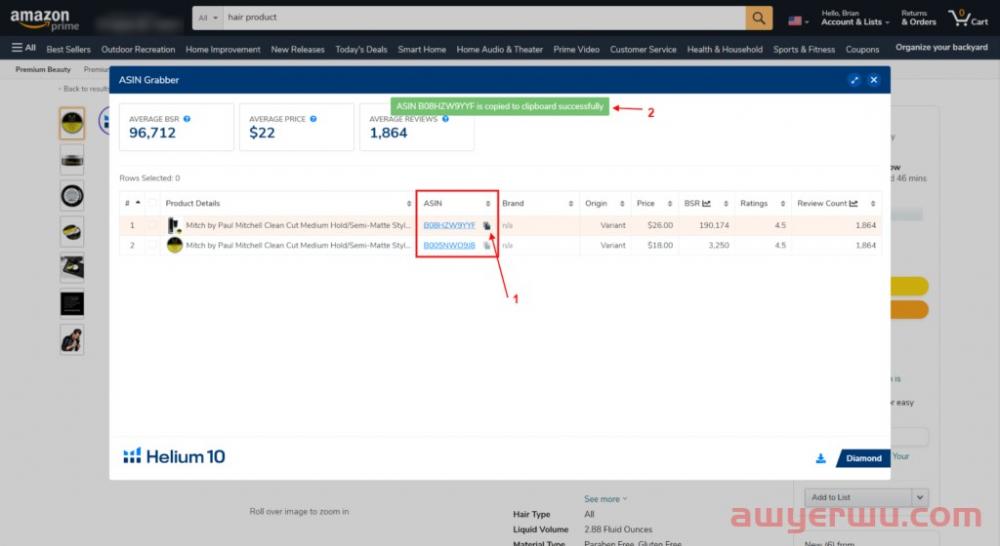Open product image in row 1
Image resolution: width=1000 pixels, height=546 pixels.
pyautogui.click(x=173, y=225)
